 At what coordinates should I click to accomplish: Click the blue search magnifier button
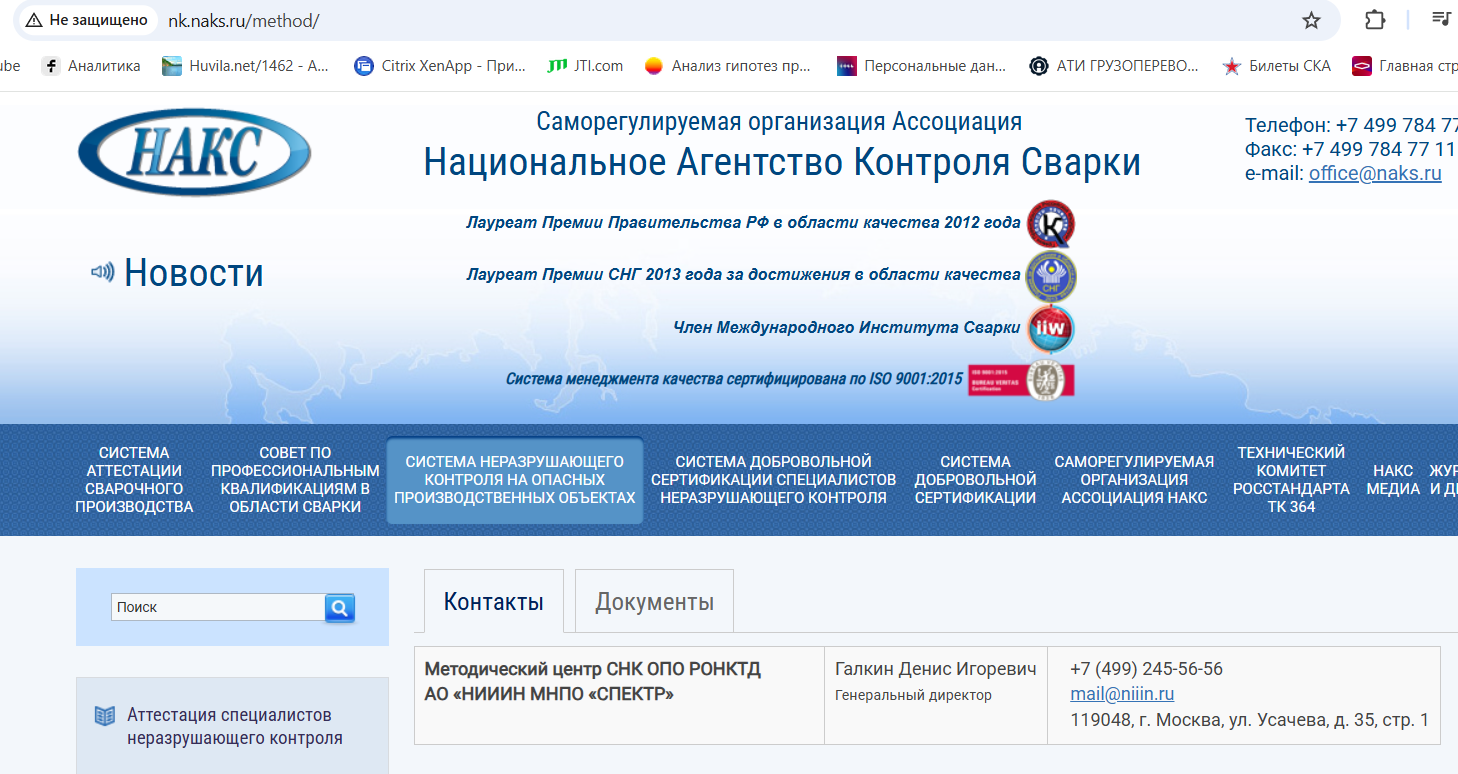point(340,607)
